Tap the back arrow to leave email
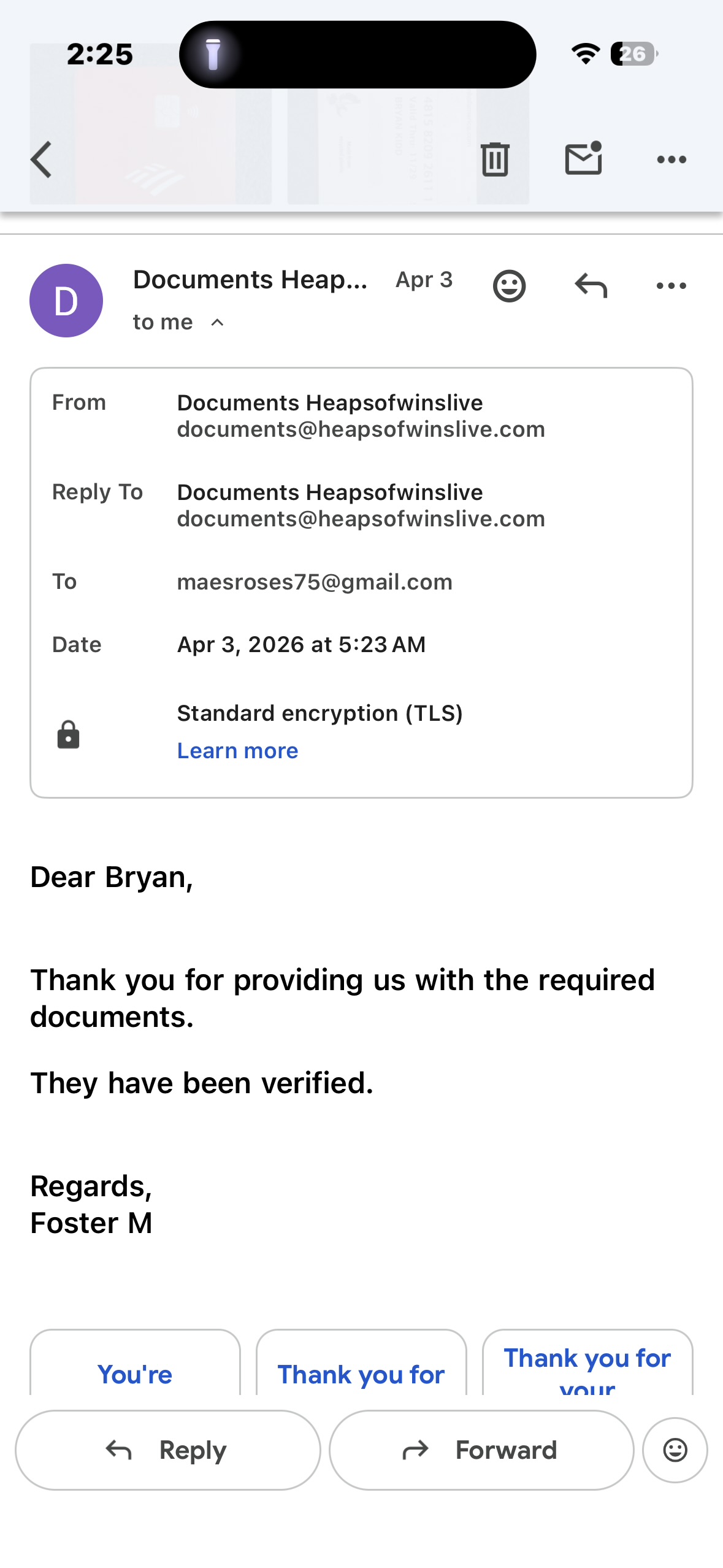The image size is (723, 1568). point(42,159)
